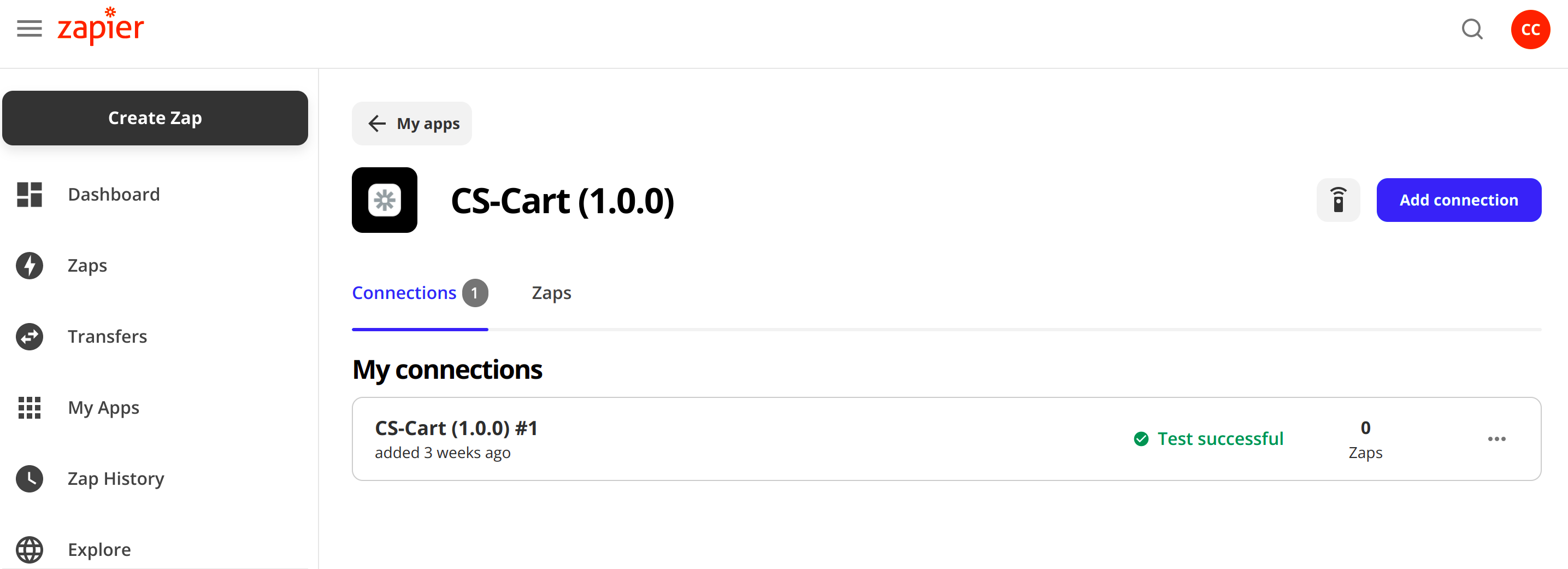The height and width of the screenshot is (569, 1568).
Task: Open the search magnifier icon
Action: point(1472,28)
